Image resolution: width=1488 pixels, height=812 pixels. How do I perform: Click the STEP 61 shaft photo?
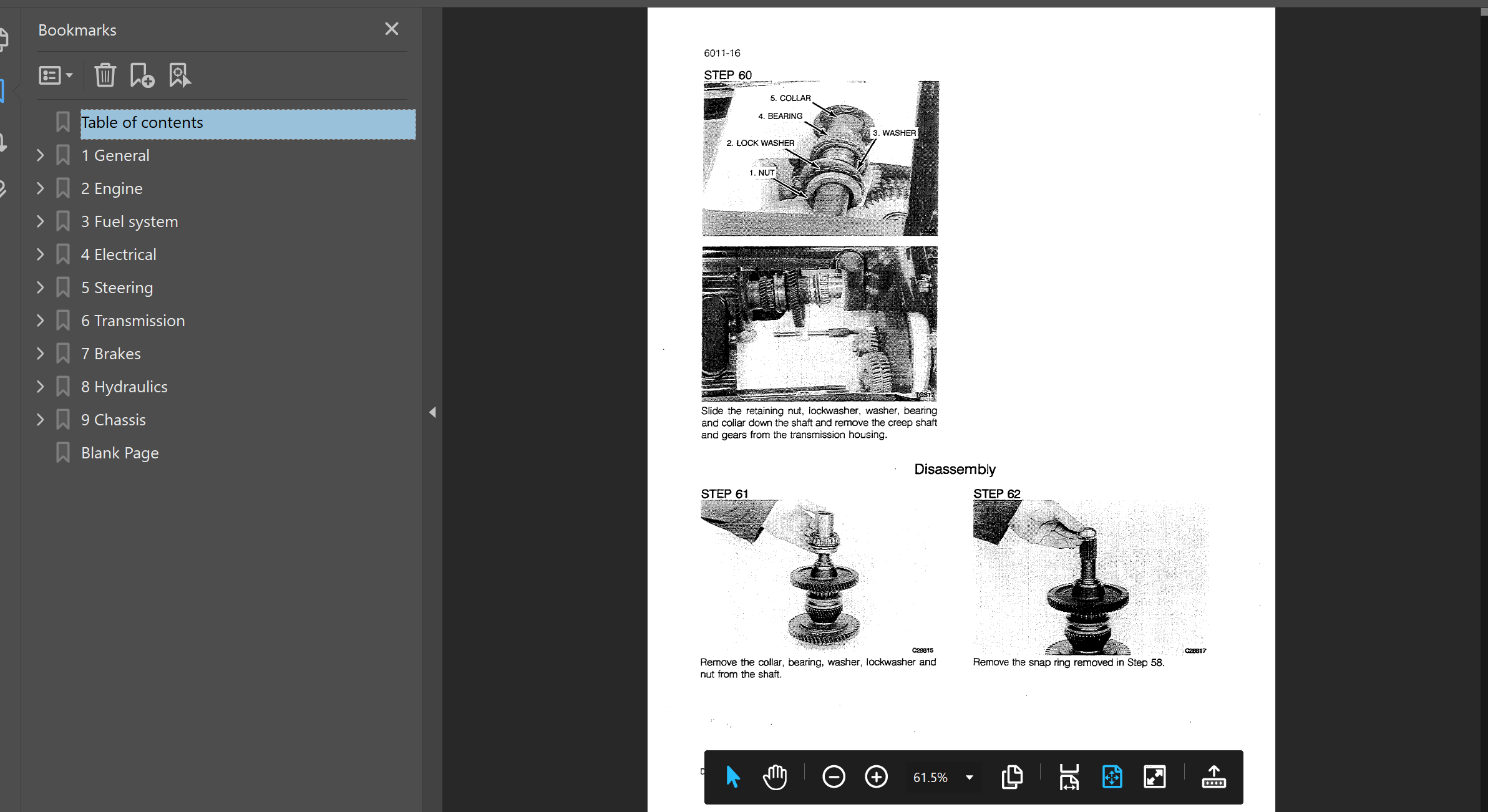pos(818,576)
